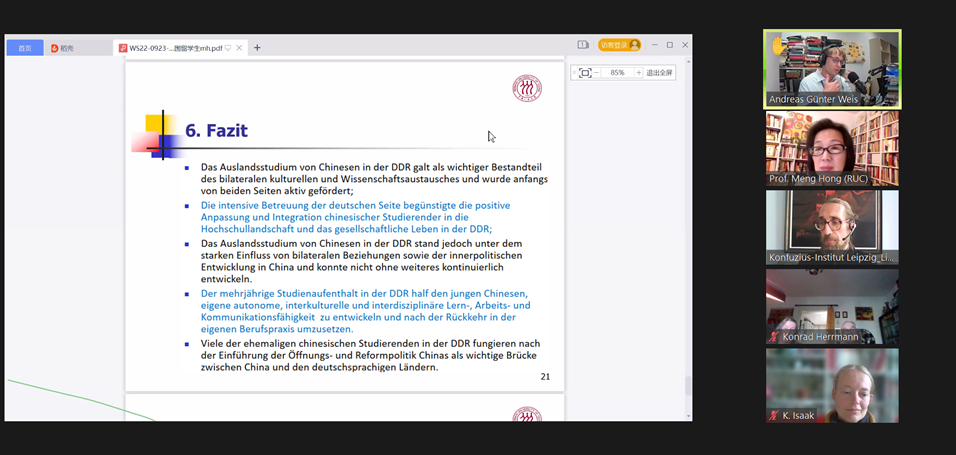The width and height of the screenshot is (956, 455).
Task: Open a new tab with the plus button
Action: (x=257, y=48)
